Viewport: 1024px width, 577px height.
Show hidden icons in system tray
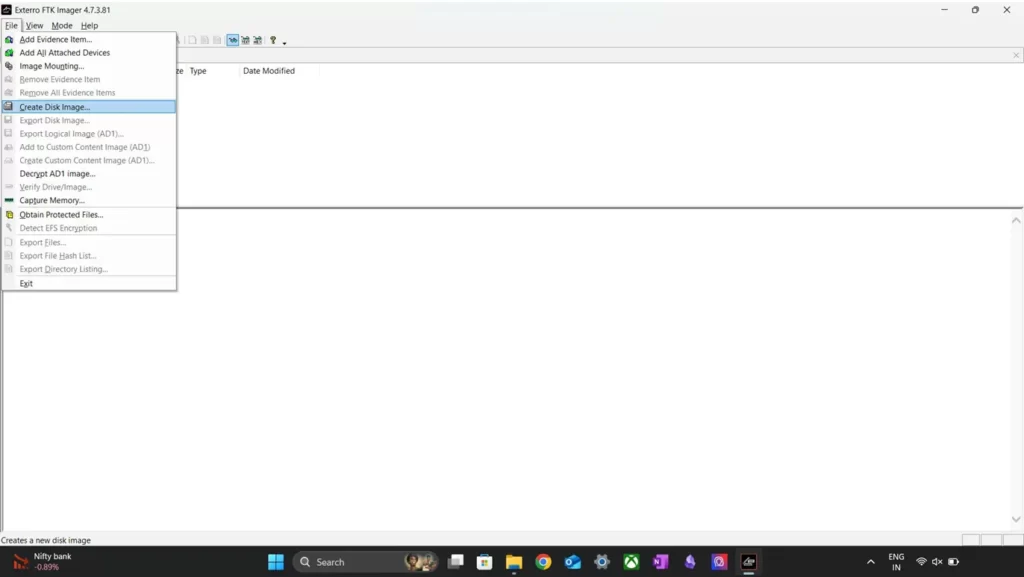pos(870,562)
